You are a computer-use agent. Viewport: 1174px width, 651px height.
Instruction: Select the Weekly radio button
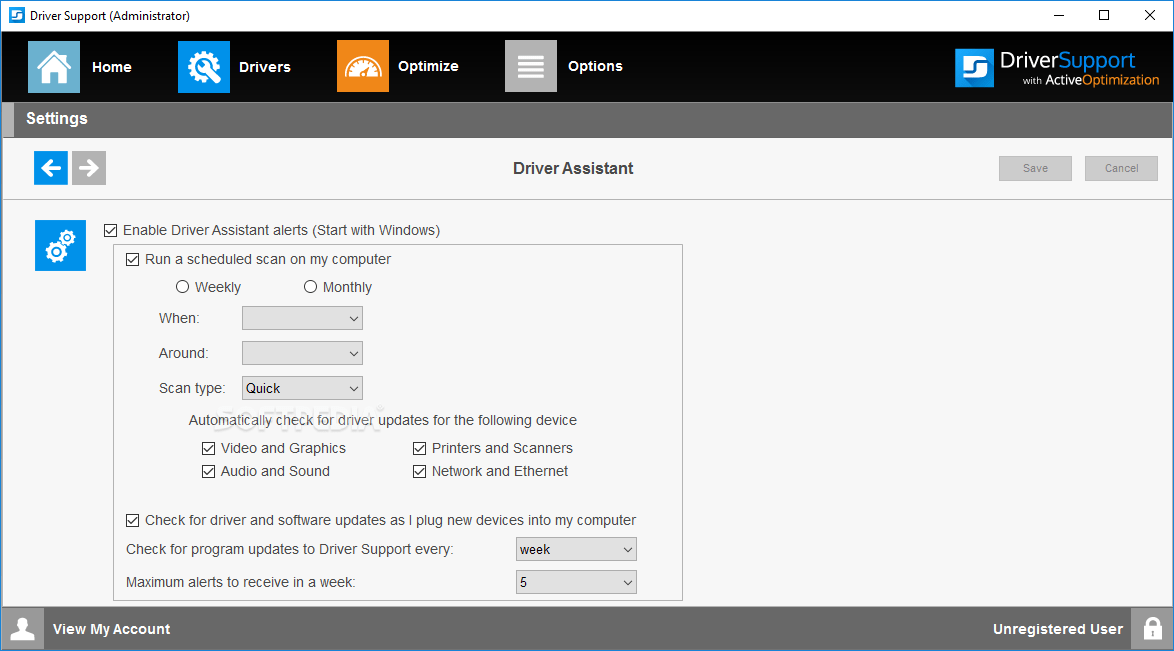pyautogui.click(x=182, y=287)
